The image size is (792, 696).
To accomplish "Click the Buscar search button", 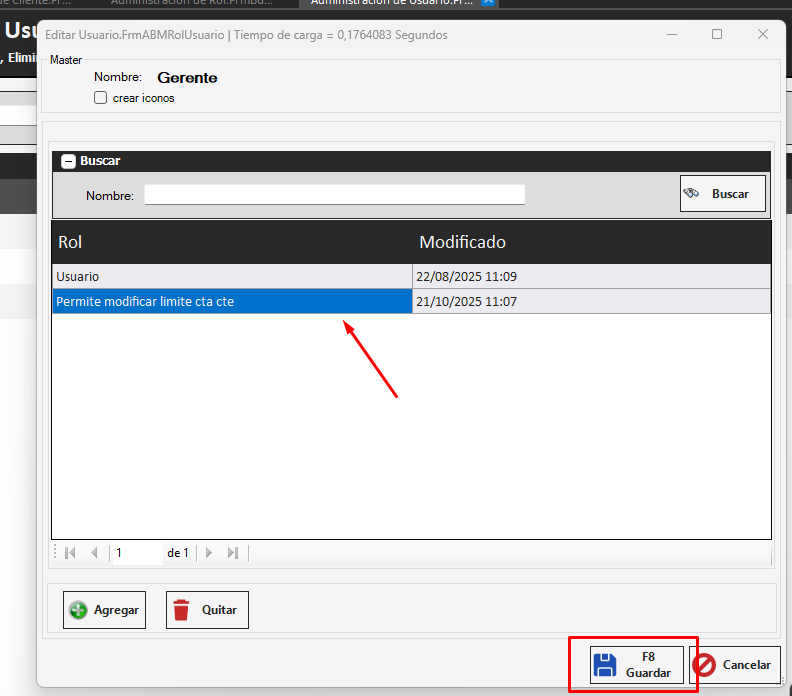I will [x=722, y=194].
